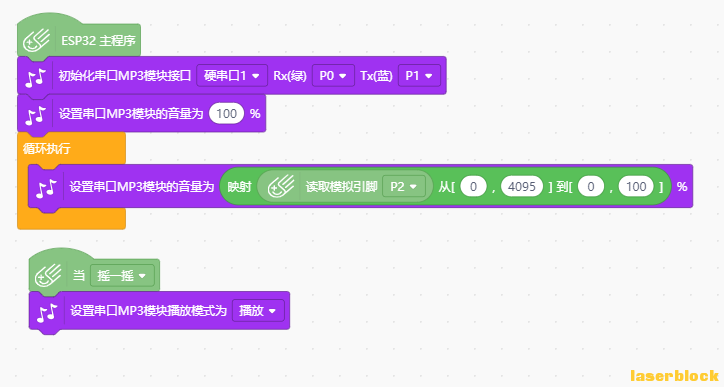Click meteor icon inside 读取模拟引脚 block

281,187
